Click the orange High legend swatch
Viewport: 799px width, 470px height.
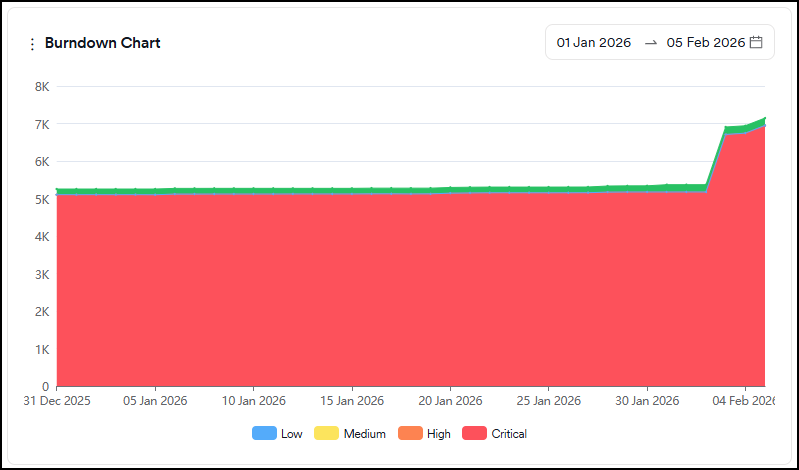coord(411,434)
